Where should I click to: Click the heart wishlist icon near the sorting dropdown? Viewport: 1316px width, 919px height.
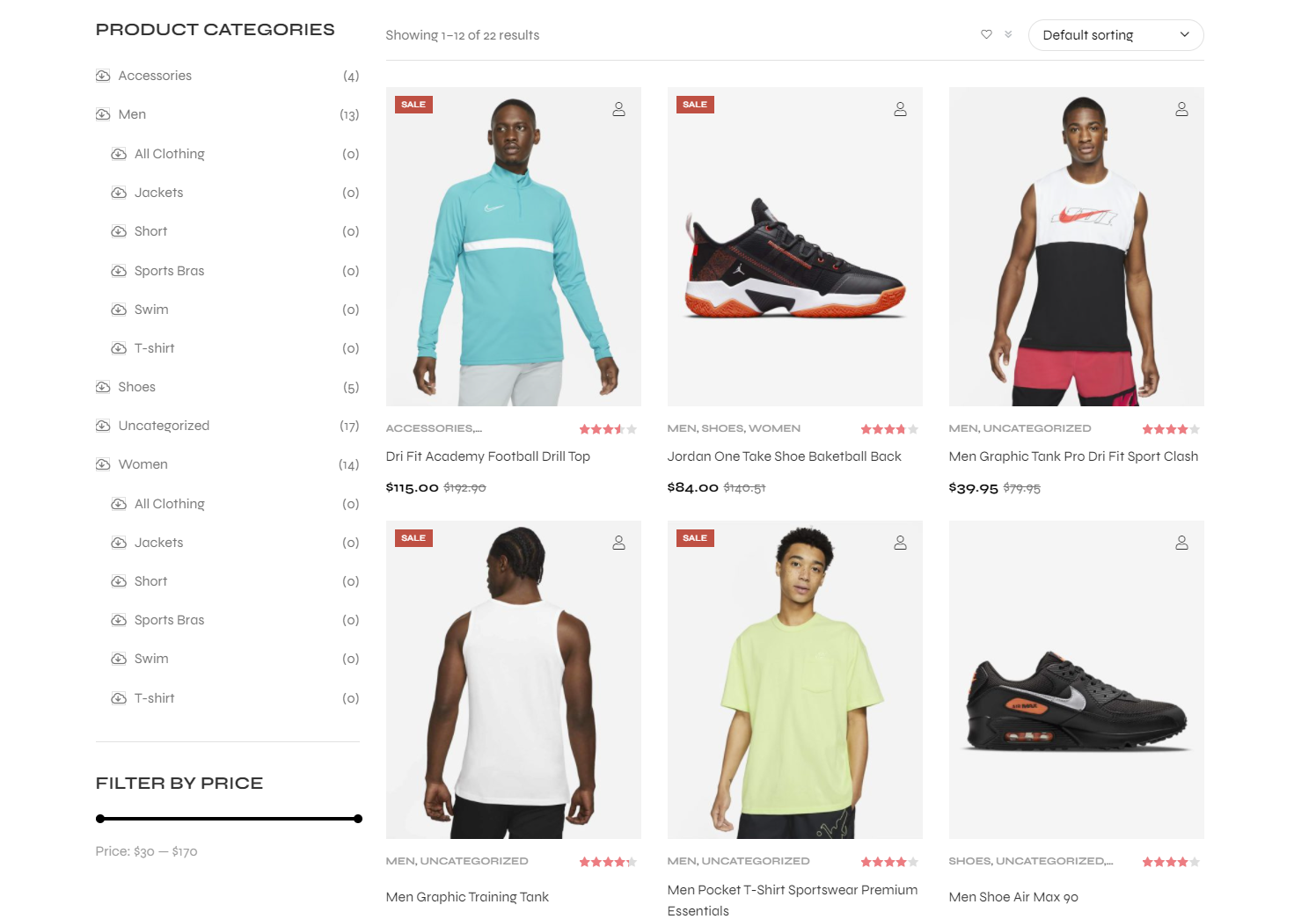(x=986, y=34)
